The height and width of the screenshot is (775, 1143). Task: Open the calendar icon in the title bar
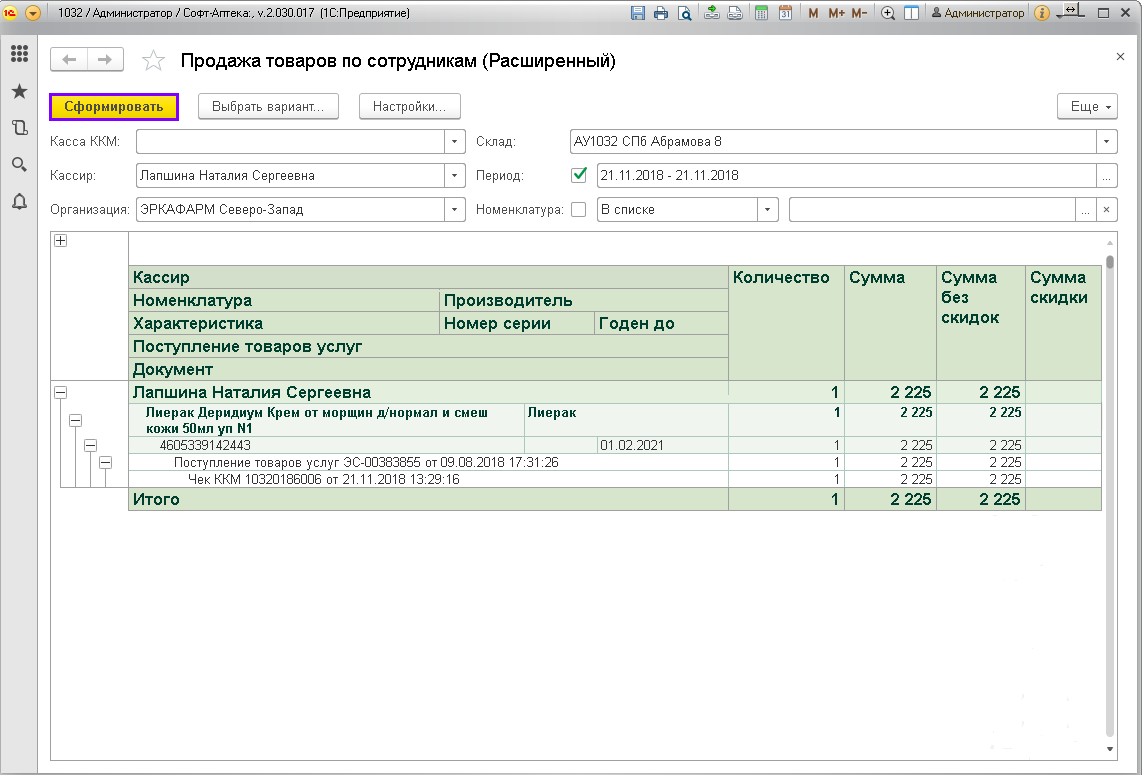coord(785,13)
